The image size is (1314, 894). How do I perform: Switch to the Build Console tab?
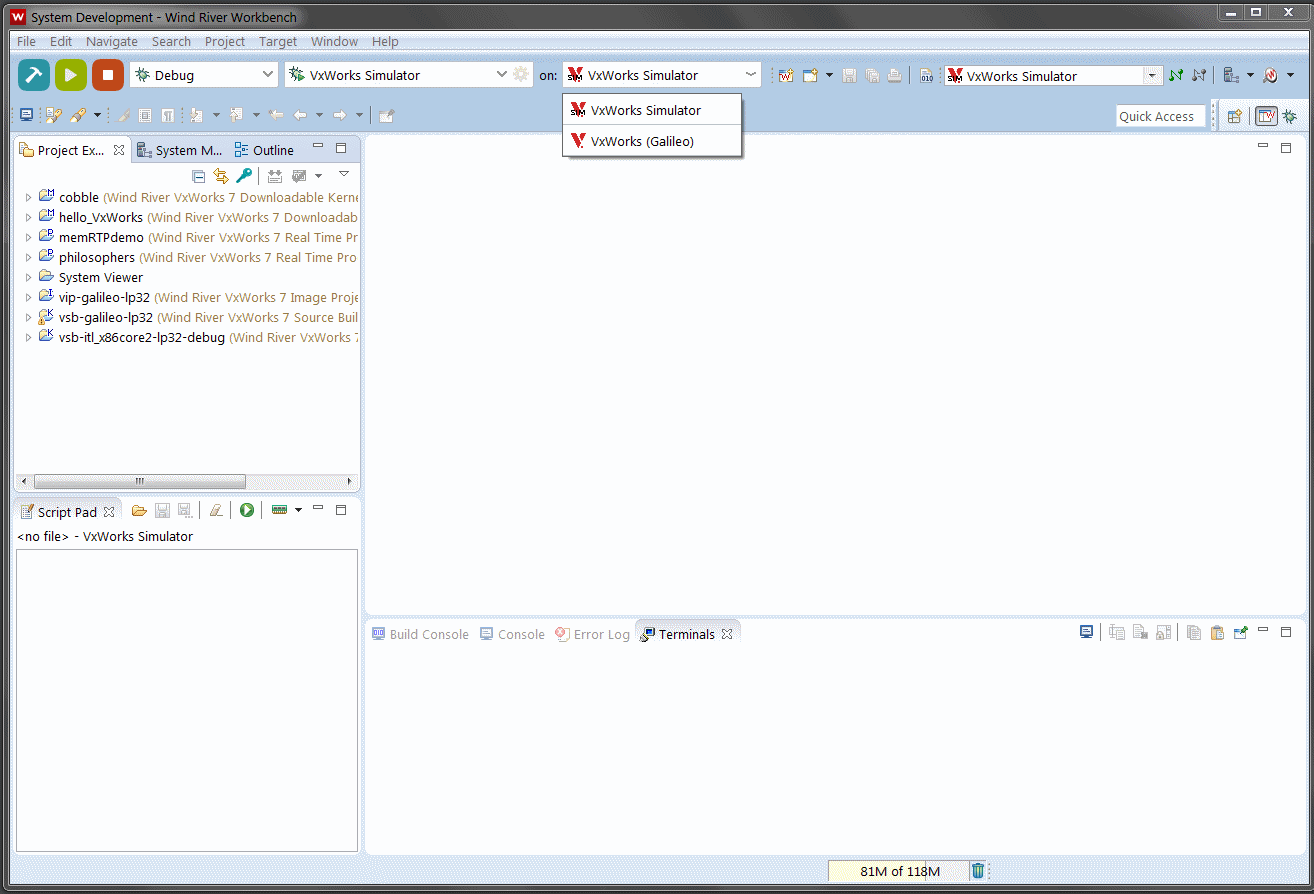(x=420, y=634)
